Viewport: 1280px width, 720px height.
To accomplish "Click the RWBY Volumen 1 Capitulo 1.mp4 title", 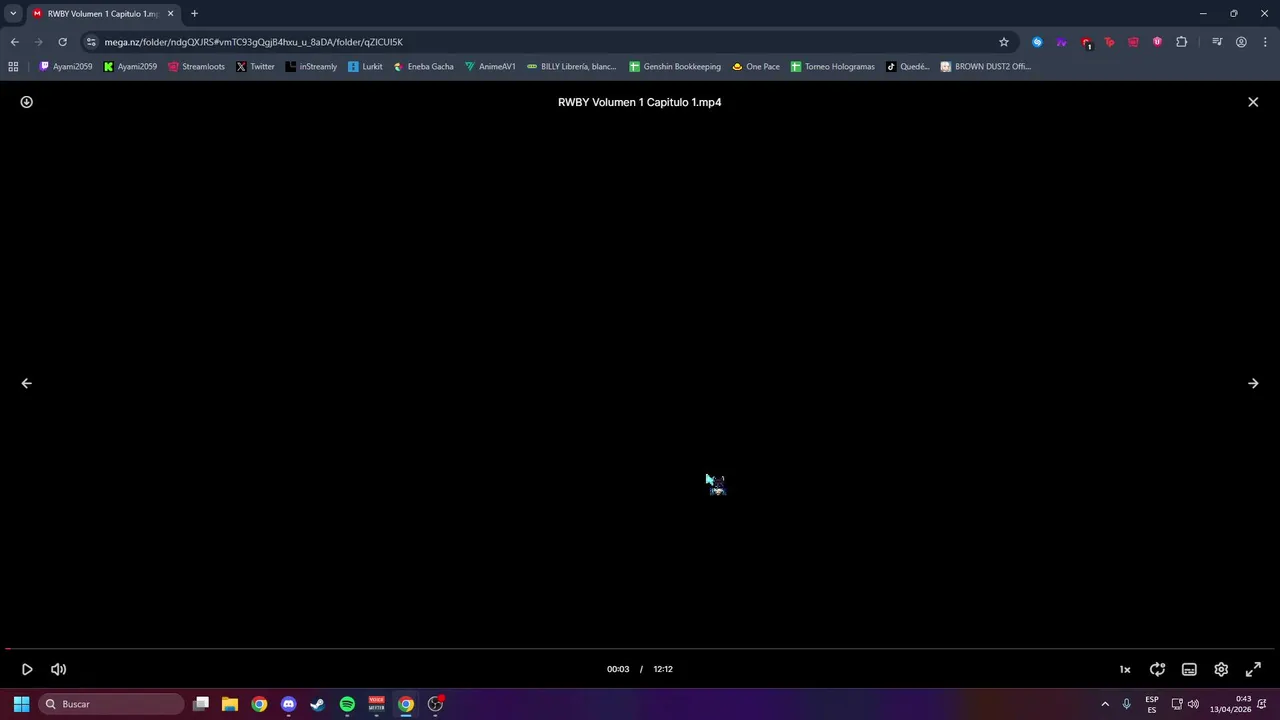I will (640, 102).
